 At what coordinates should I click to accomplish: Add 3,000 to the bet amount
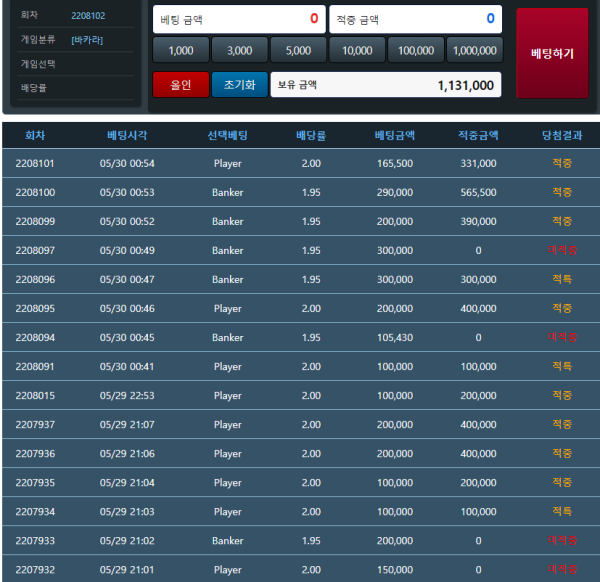click(x=240, y=50)
